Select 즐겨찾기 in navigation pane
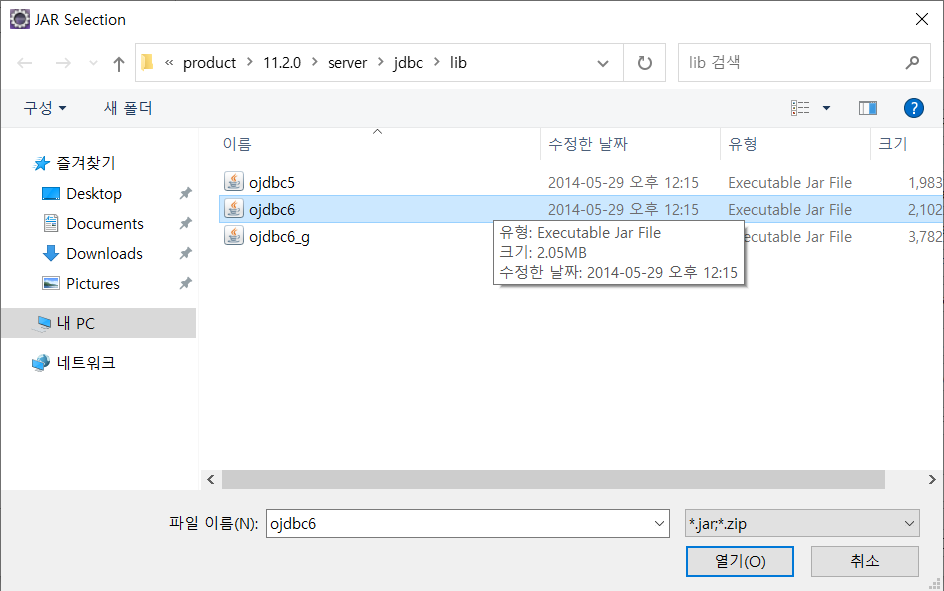Viewport: 944px width, 591px height. point(85,163)
